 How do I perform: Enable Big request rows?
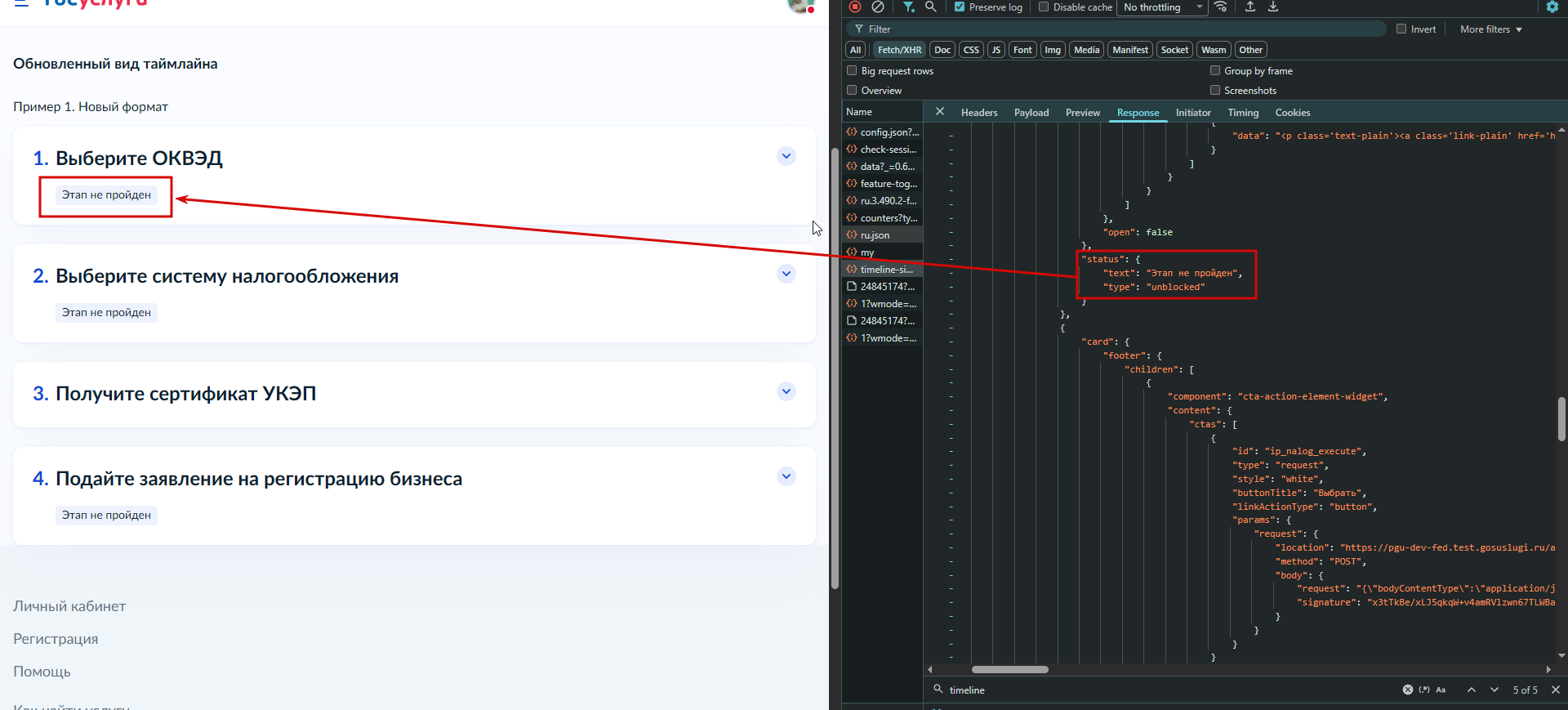pyautogui.click(x=852, y=70)
